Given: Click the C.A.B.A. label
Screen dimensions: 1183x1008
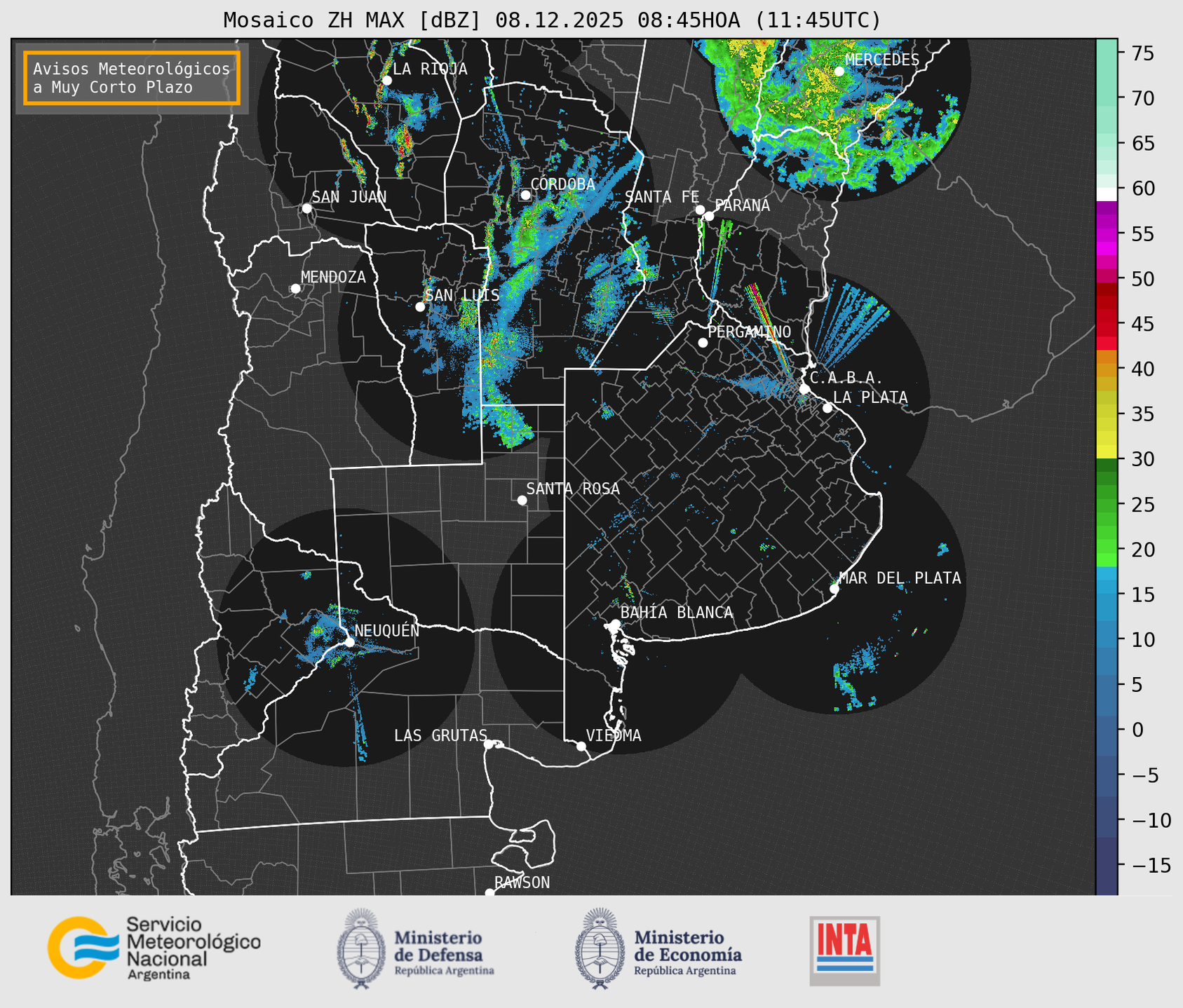Looking at the screenshot, I should [x=846, y=378].
